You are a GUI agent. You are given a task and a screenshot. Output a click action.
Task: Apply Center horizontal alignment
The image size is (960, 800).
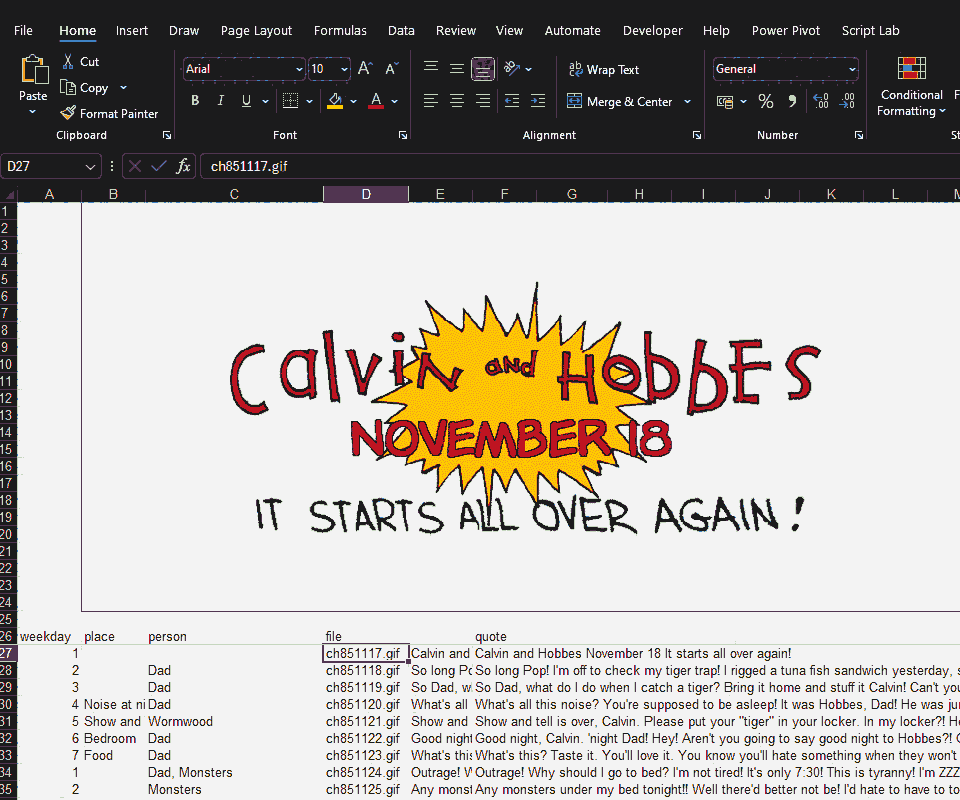[x=457, y=101]
